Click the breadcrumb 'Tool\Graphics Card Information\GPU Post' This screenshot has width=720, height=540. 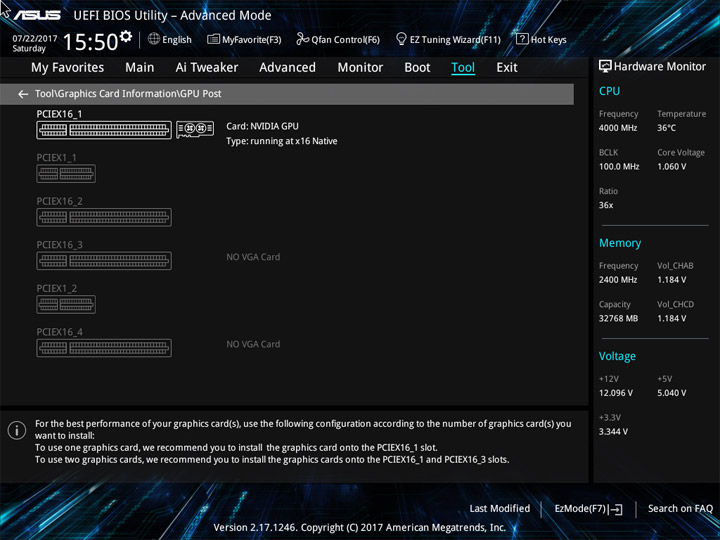click(128, 94)
